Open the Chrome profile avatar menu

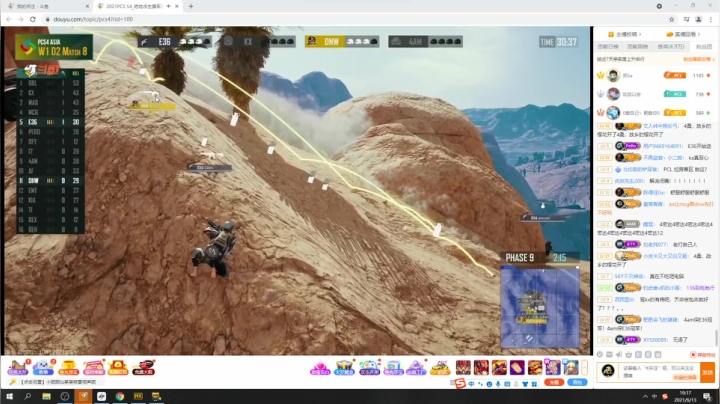click(698, 19)
